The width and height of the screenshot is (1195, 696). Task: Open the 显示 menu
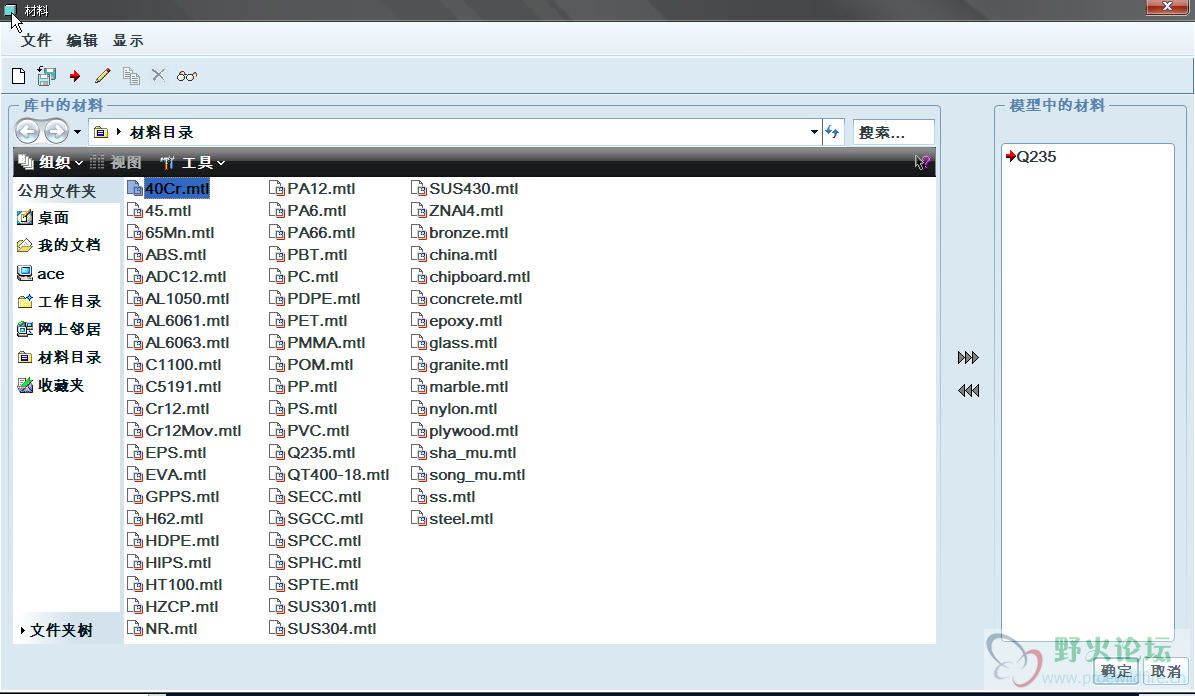[x=128, y=40]
